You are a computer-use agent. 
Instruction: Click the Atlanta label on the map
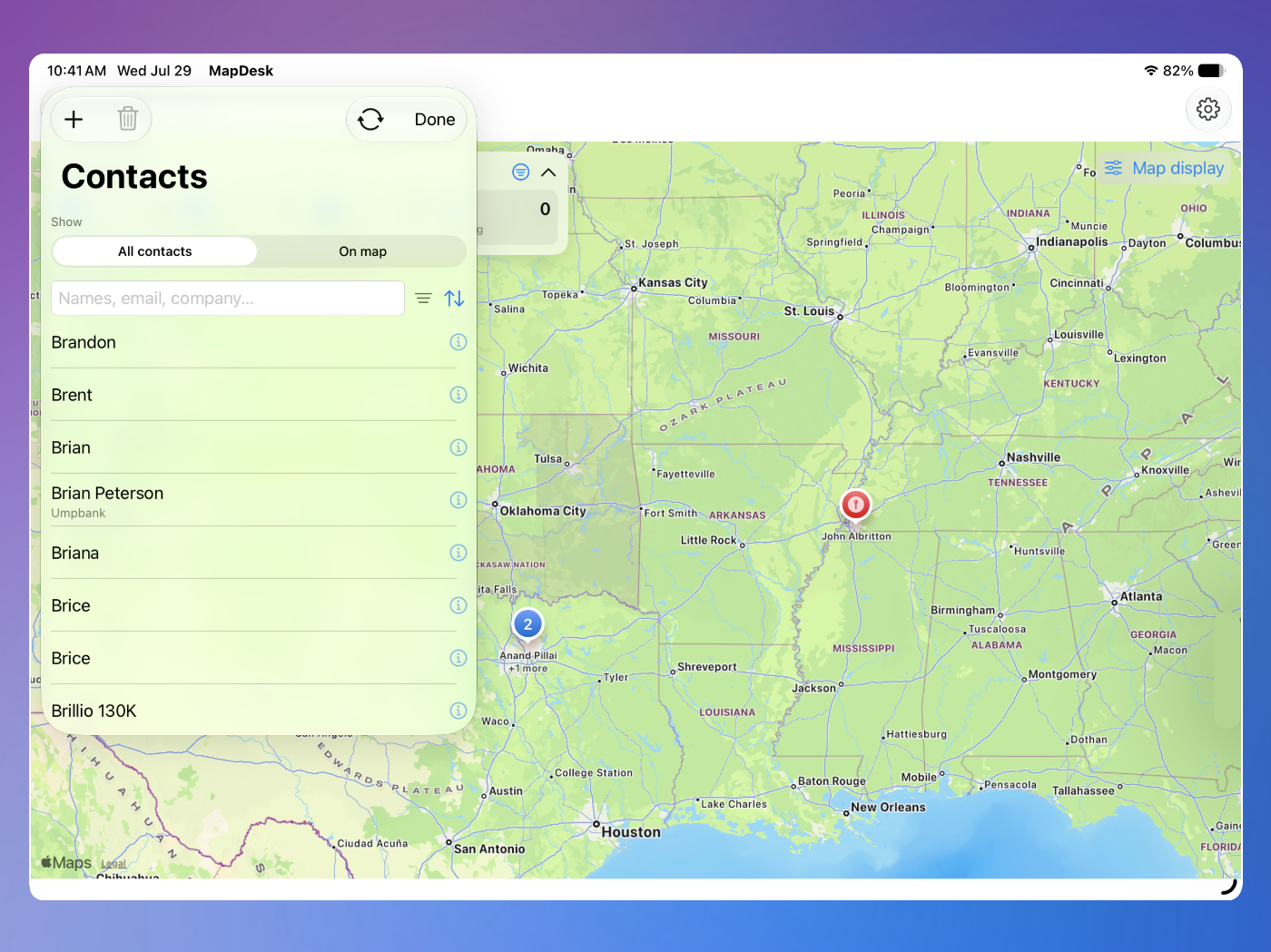(x=1141, y=596)
